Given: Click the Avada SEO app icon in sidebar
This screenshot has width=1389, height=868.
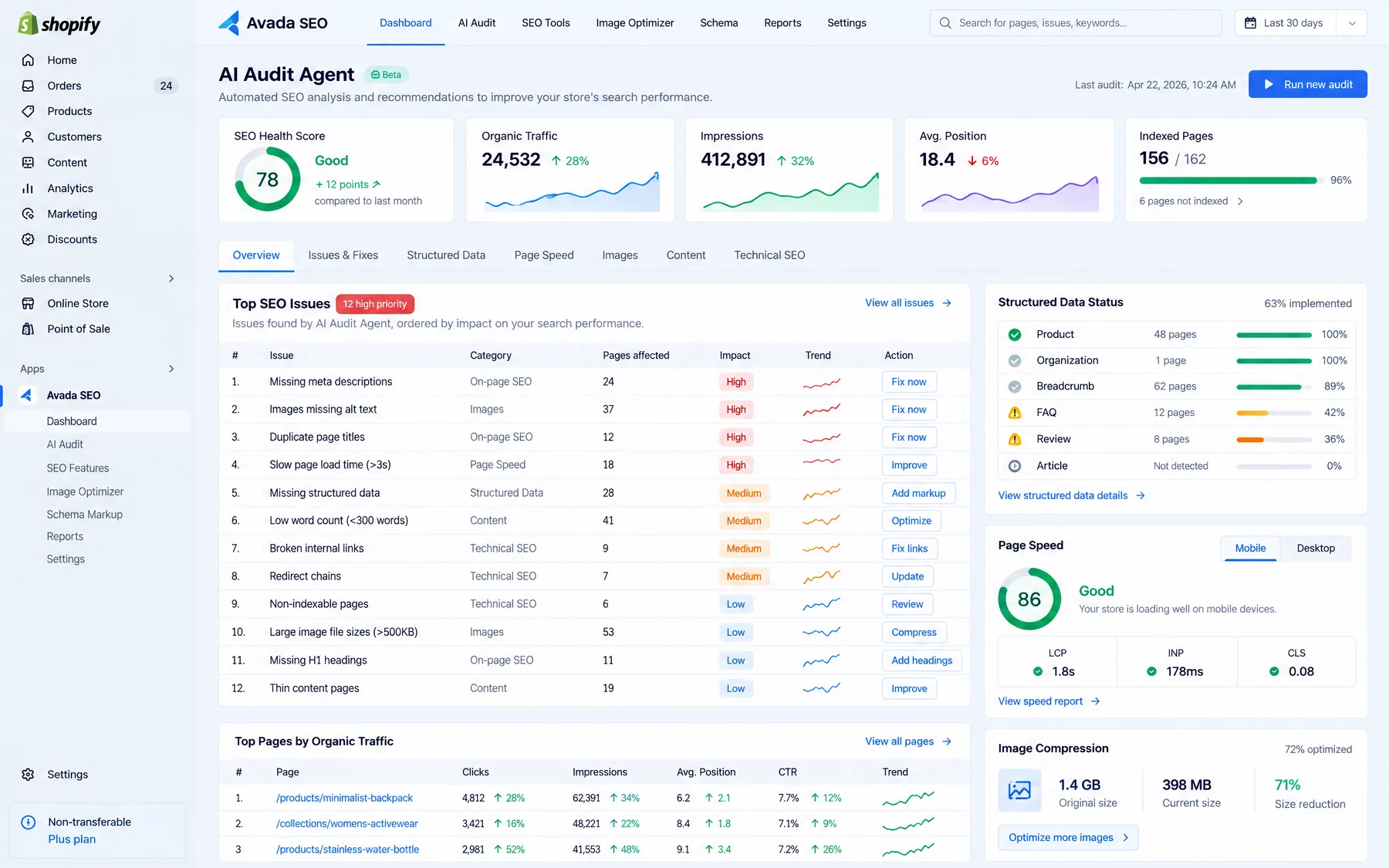Looking at the screenshot, I should [26, 395].
